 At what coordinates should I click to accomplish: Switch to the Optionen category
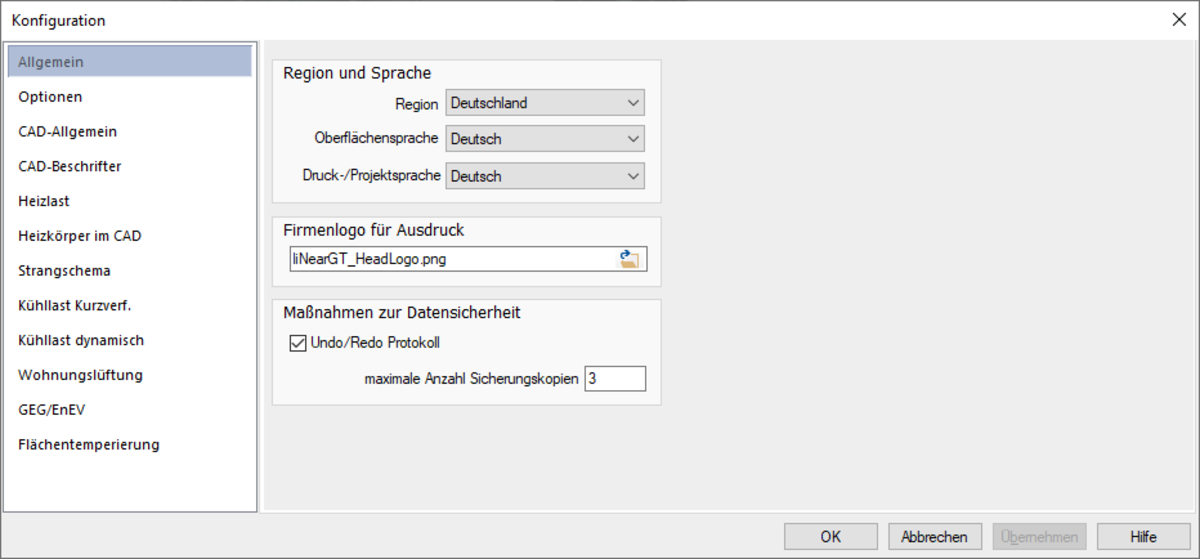130,97
